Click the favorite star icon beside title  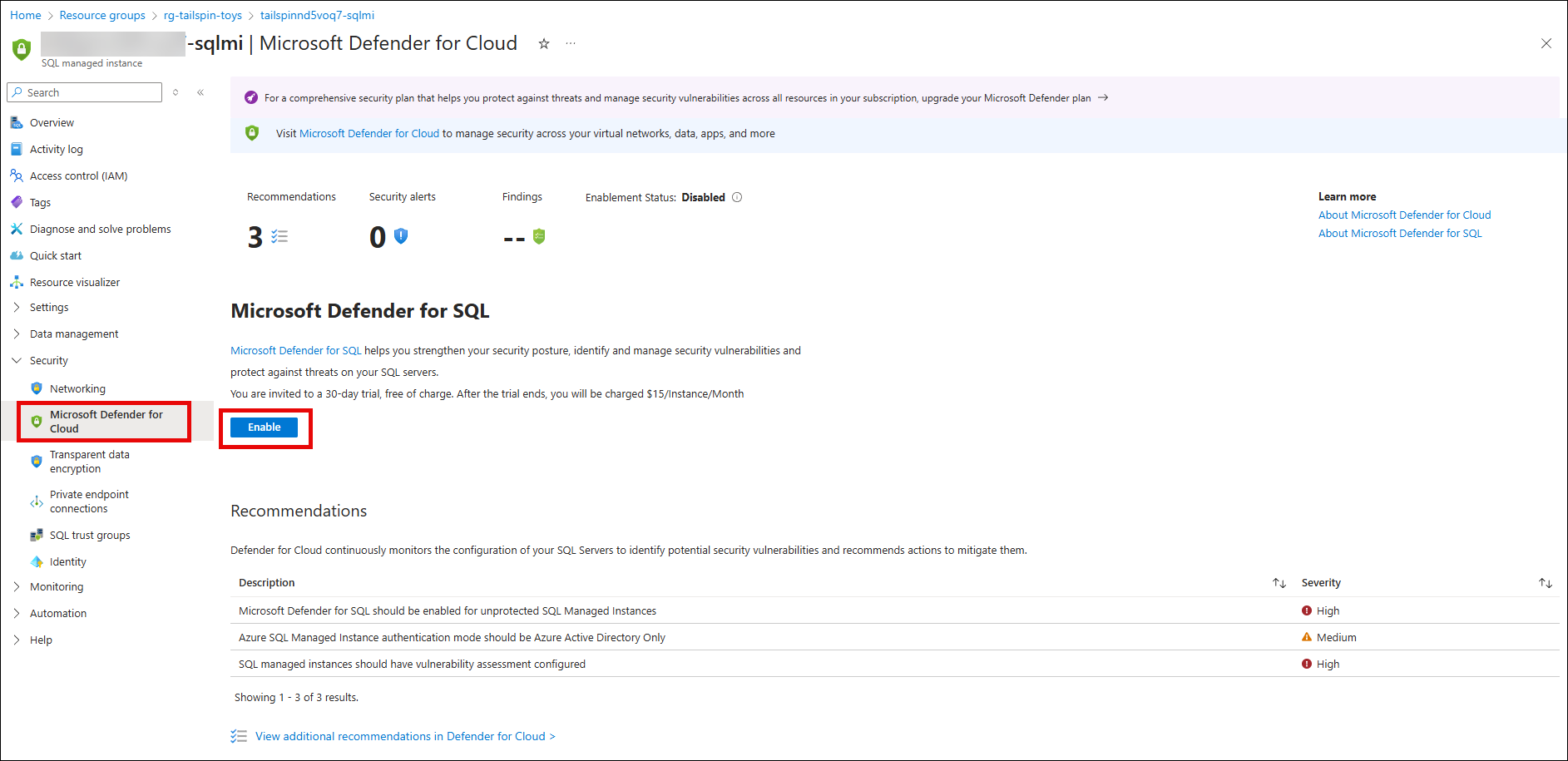[x=544, y=44]
